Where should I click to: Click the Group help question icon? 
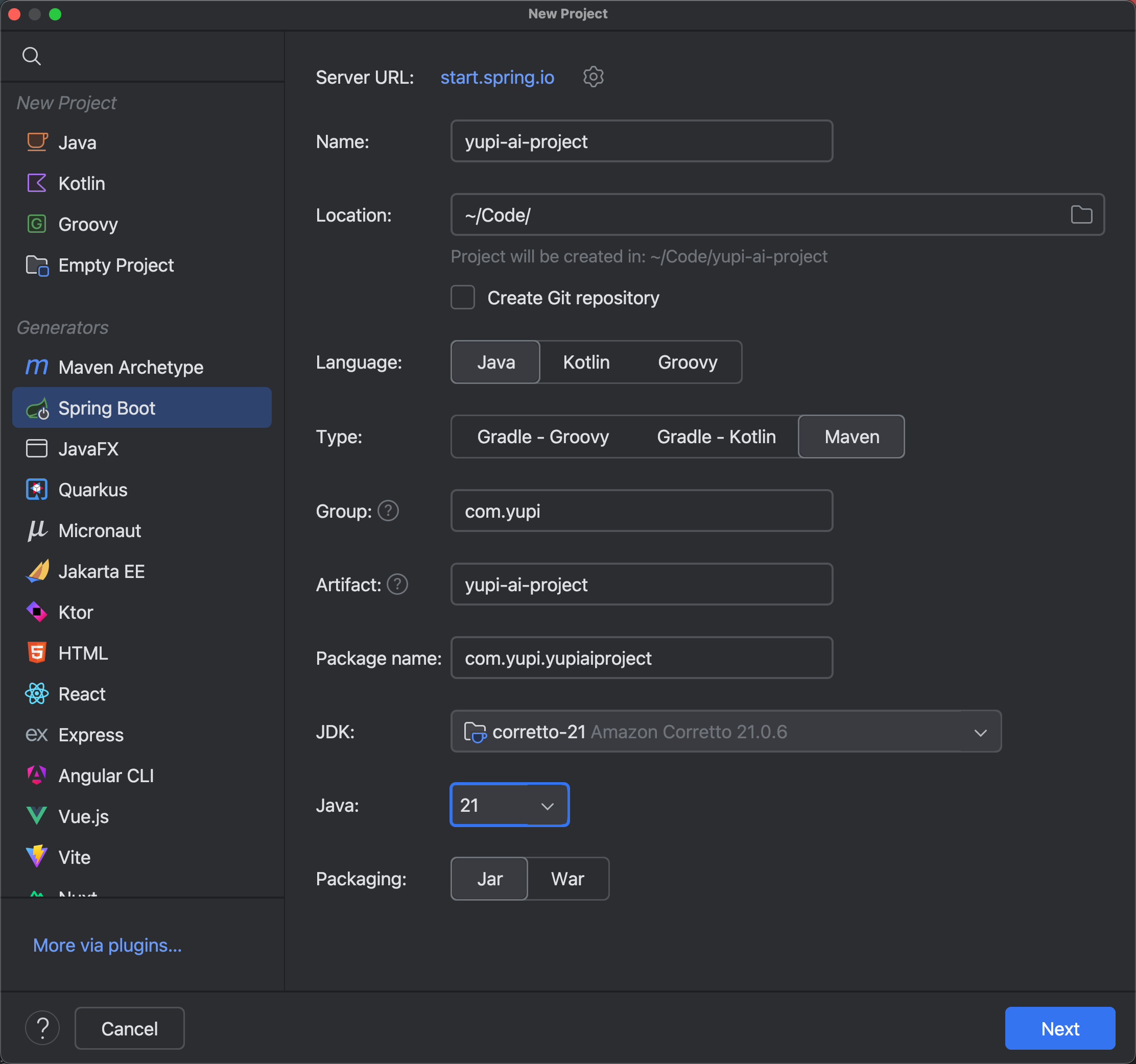[388, 511]
